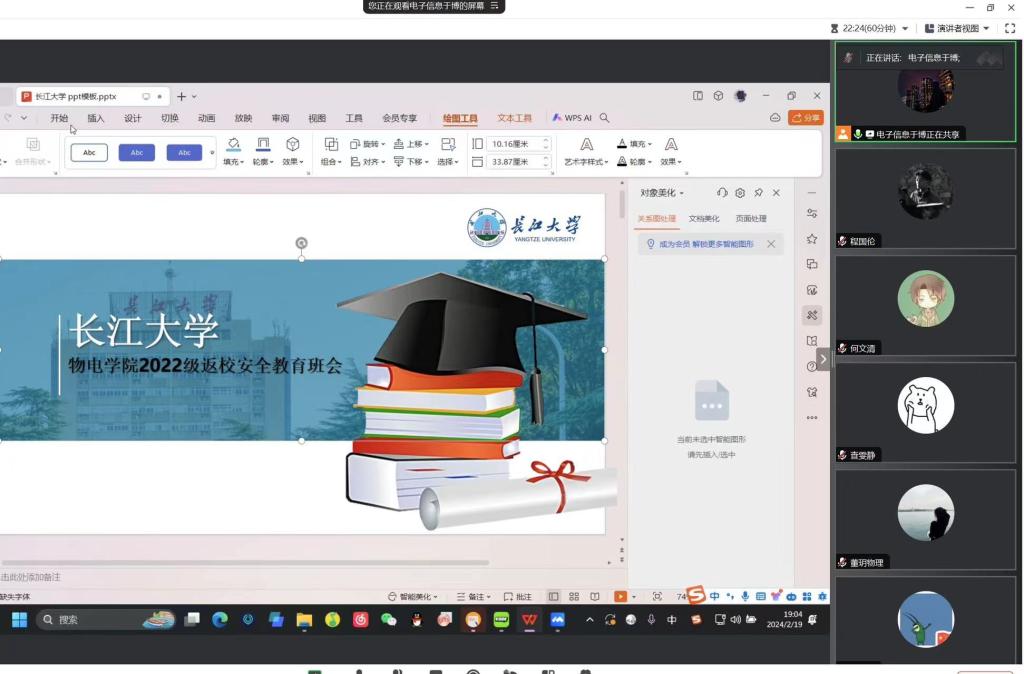The height and width of the screenshot is (674, 1024).
Task: Open settings gear in 对象美化 panel
Action: point(740,193)
